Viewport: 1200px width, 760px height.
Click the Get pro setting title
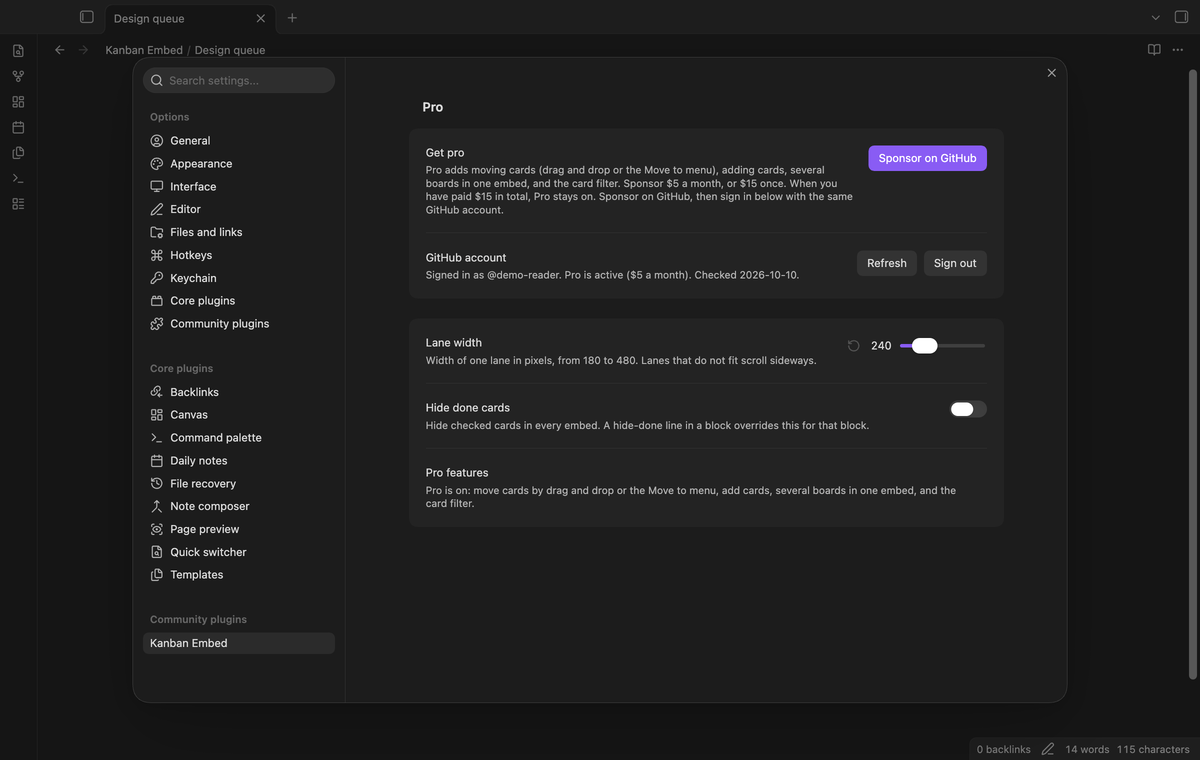(445, 153)
